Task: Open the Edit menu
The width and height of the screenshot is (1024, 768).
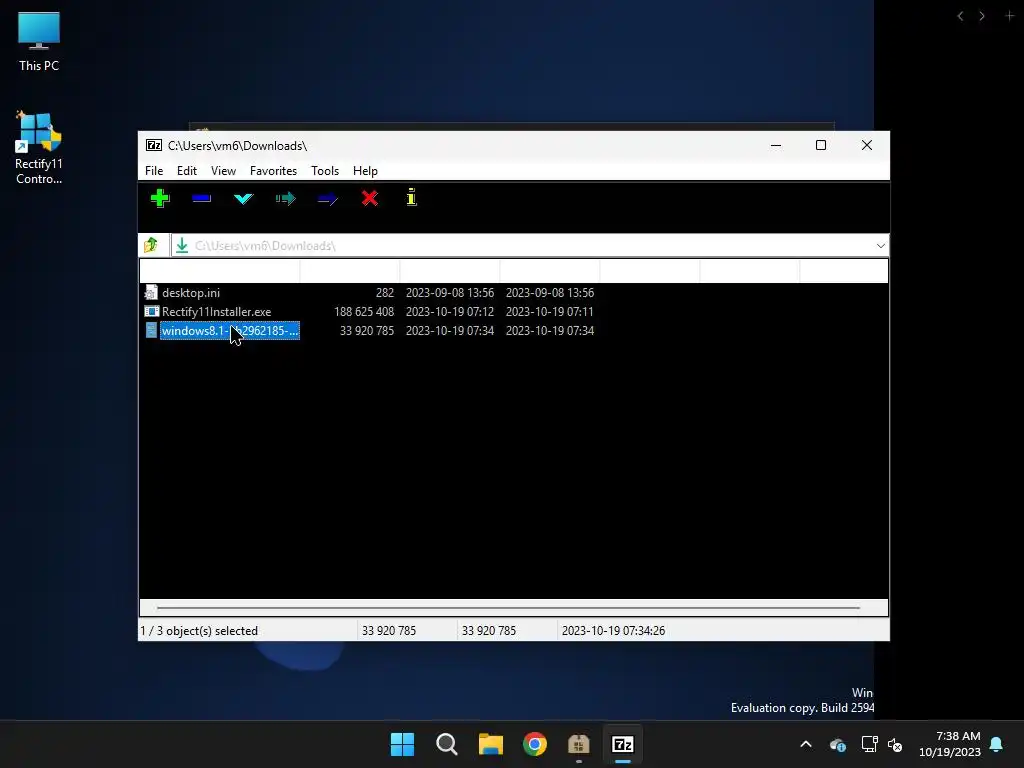Action: click(x=187, y=170)
